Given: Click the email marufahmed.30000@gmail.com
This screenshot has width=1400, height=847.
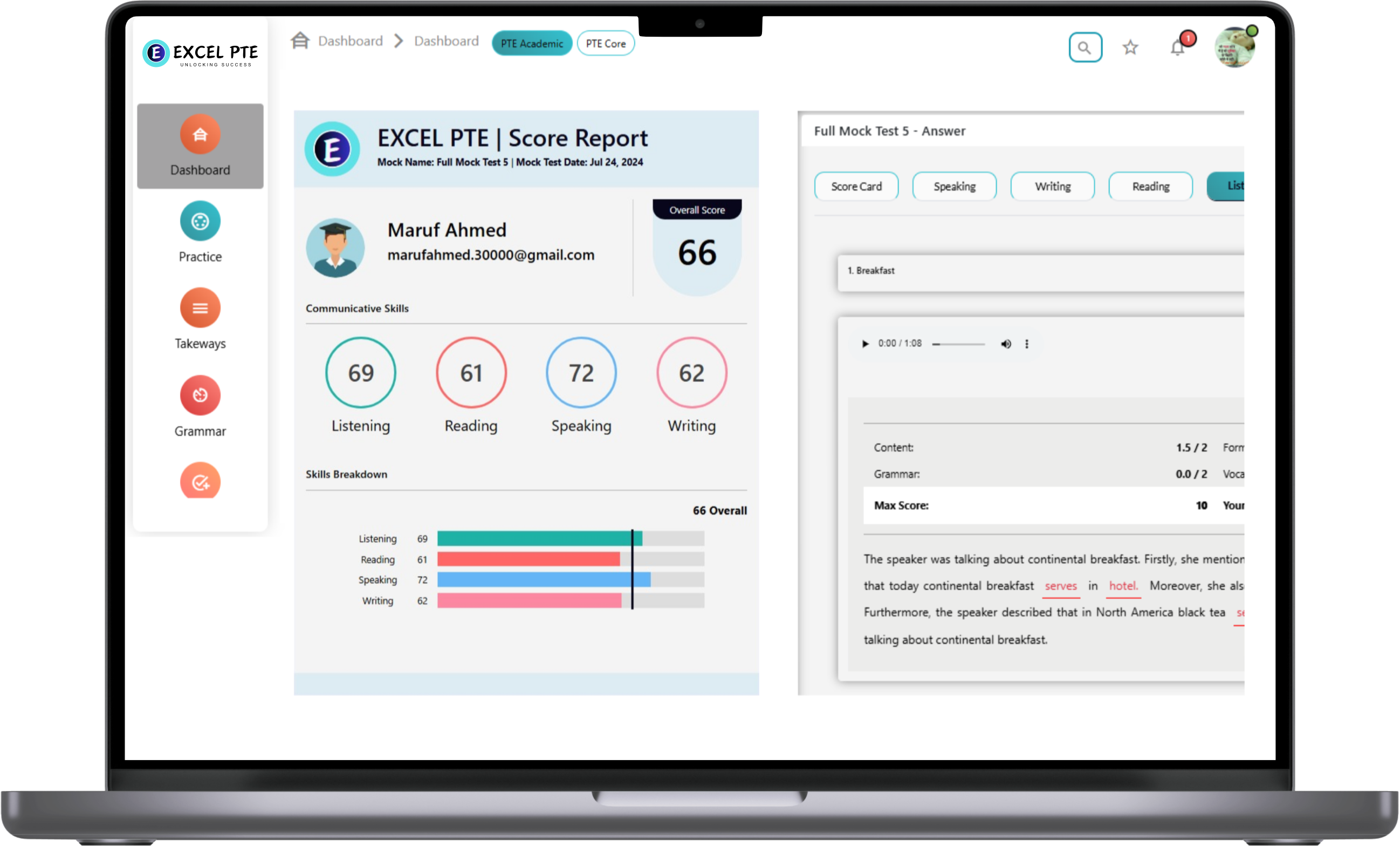Looking at the screenshot, I should 491,255.
